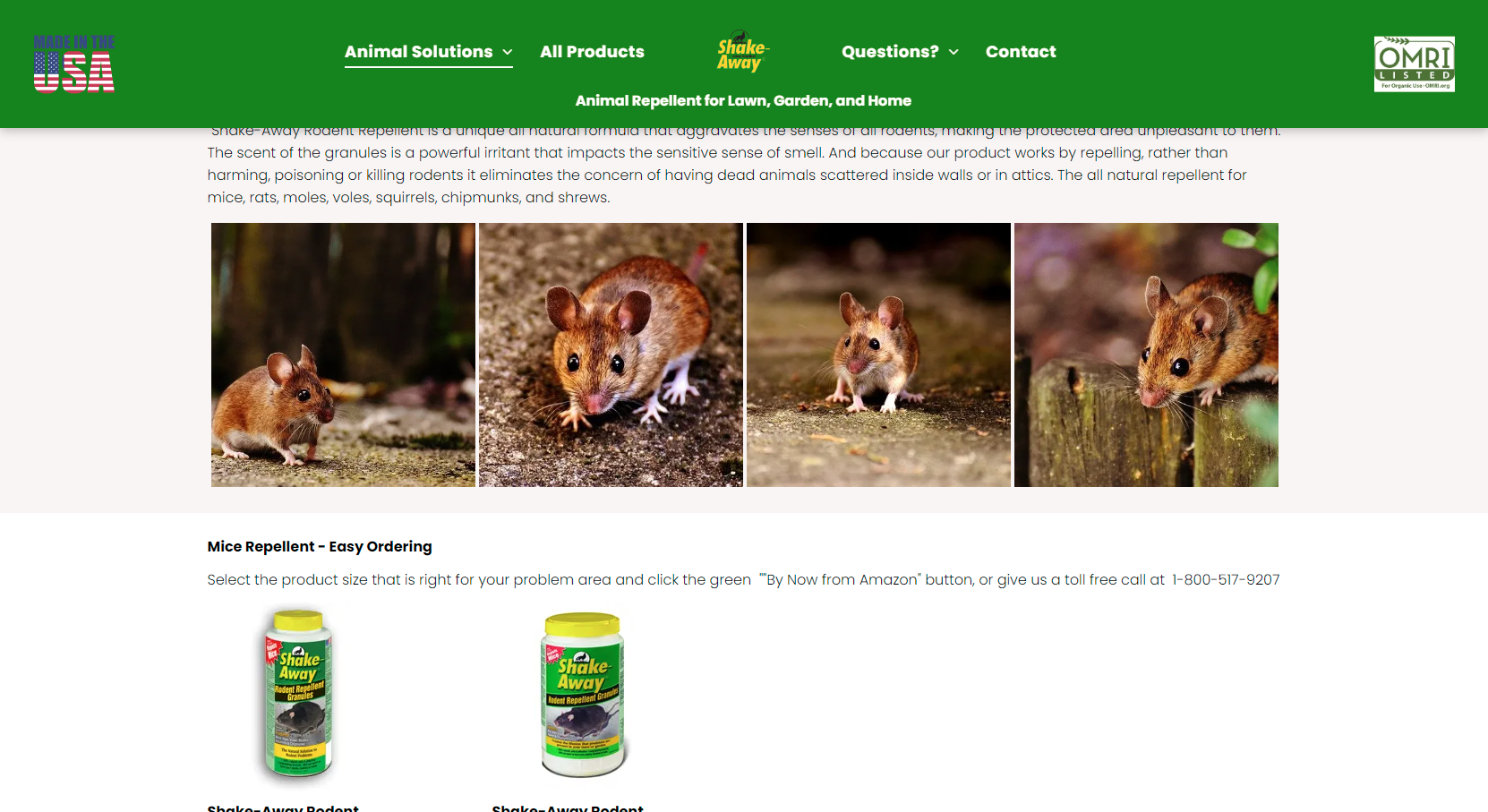Open the Shake-Away center logo
Screen dimensions: 1488x812
click(743, 51)
